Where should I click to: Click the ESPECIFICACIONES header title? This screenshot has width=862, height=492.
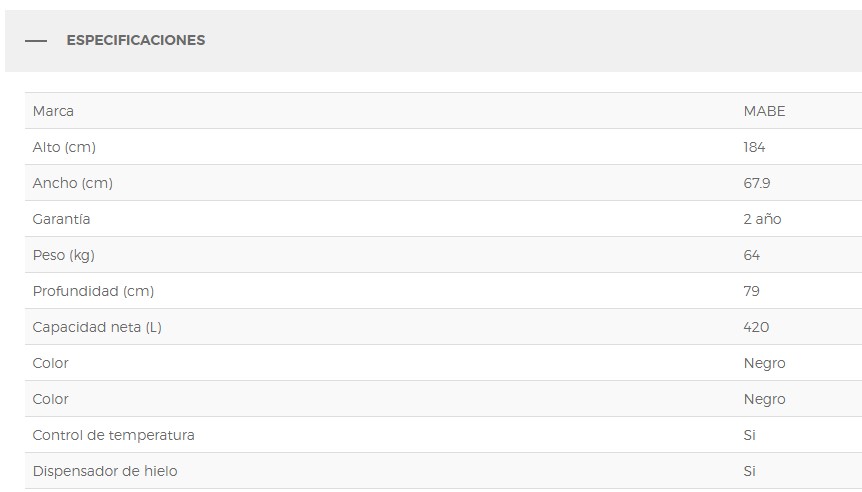[x=135, y=41]
